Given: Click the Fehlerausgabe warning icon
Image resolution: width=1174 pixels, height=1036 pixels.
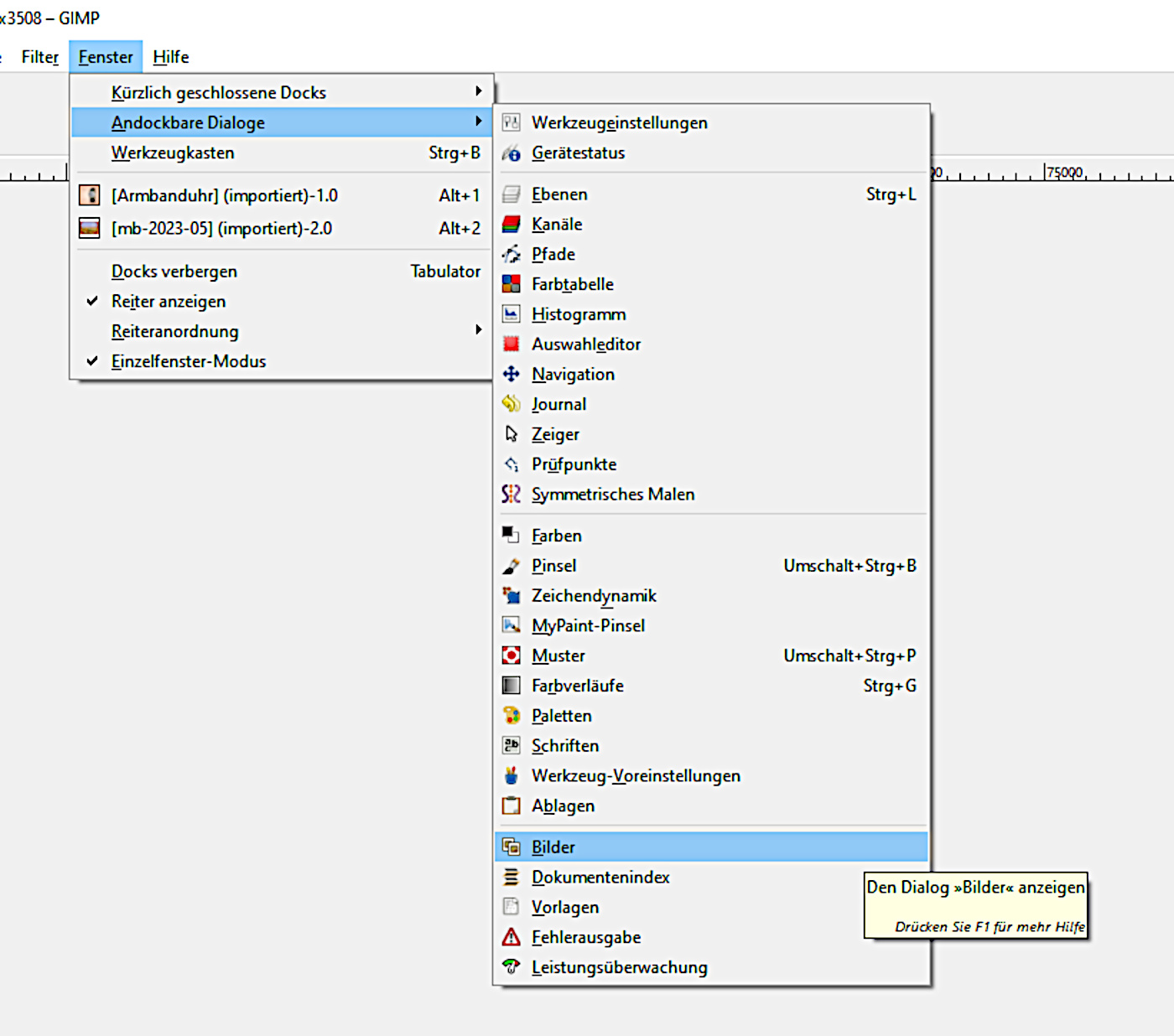Looking at the screenshot, I should click(511, 937).
